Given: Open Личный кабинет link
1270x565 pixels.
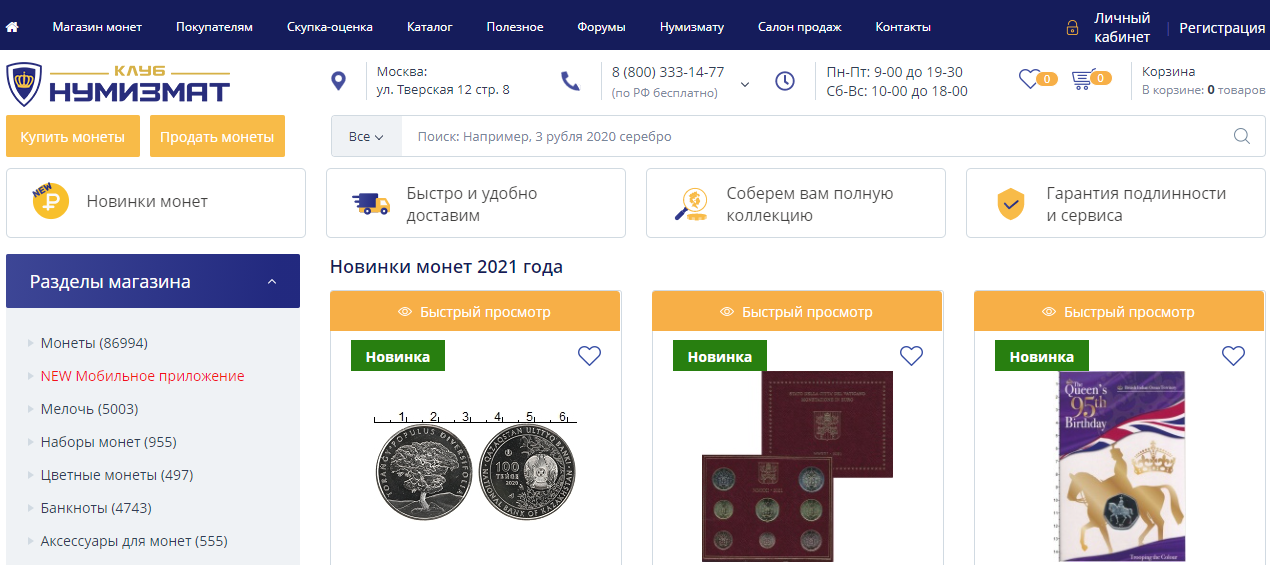Looking at the screenshot, I should 1122,27.
